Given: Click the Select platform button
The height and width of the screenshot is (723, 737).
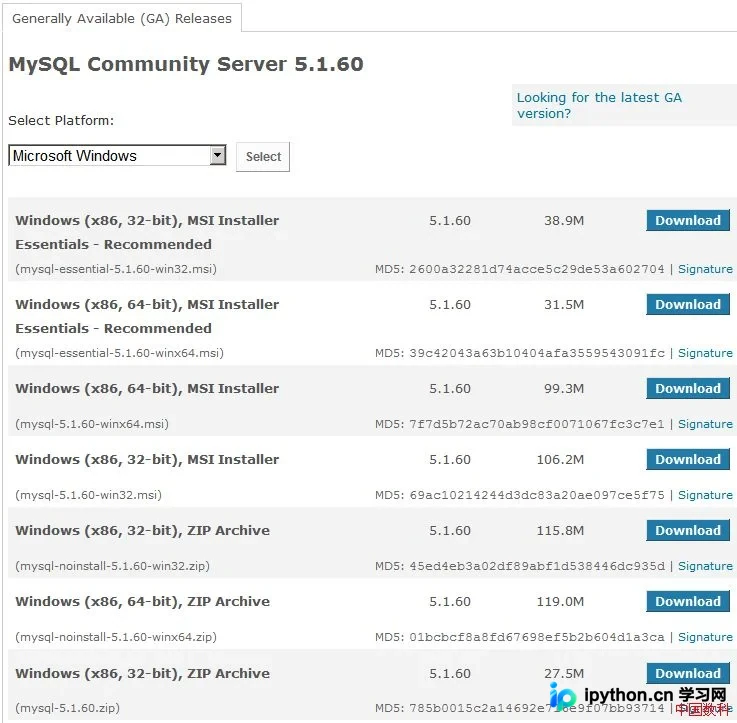Looking at the screenshot, I should 263,157.
